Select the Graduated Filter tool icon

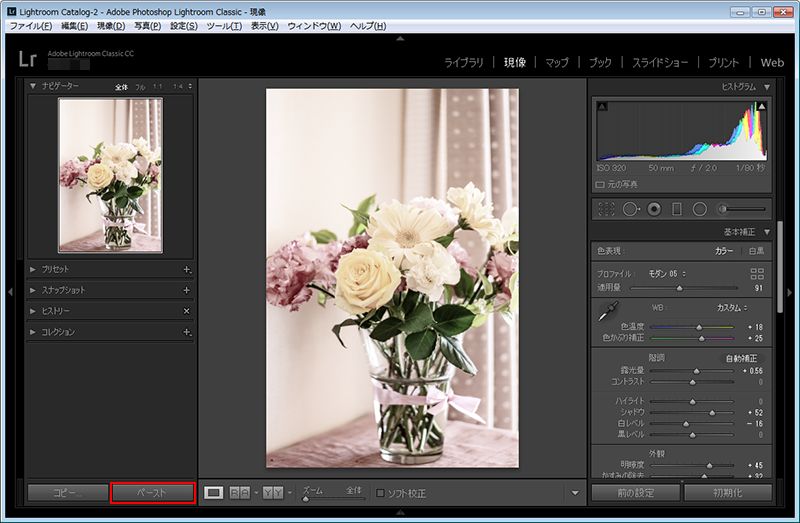pos(677,209)
